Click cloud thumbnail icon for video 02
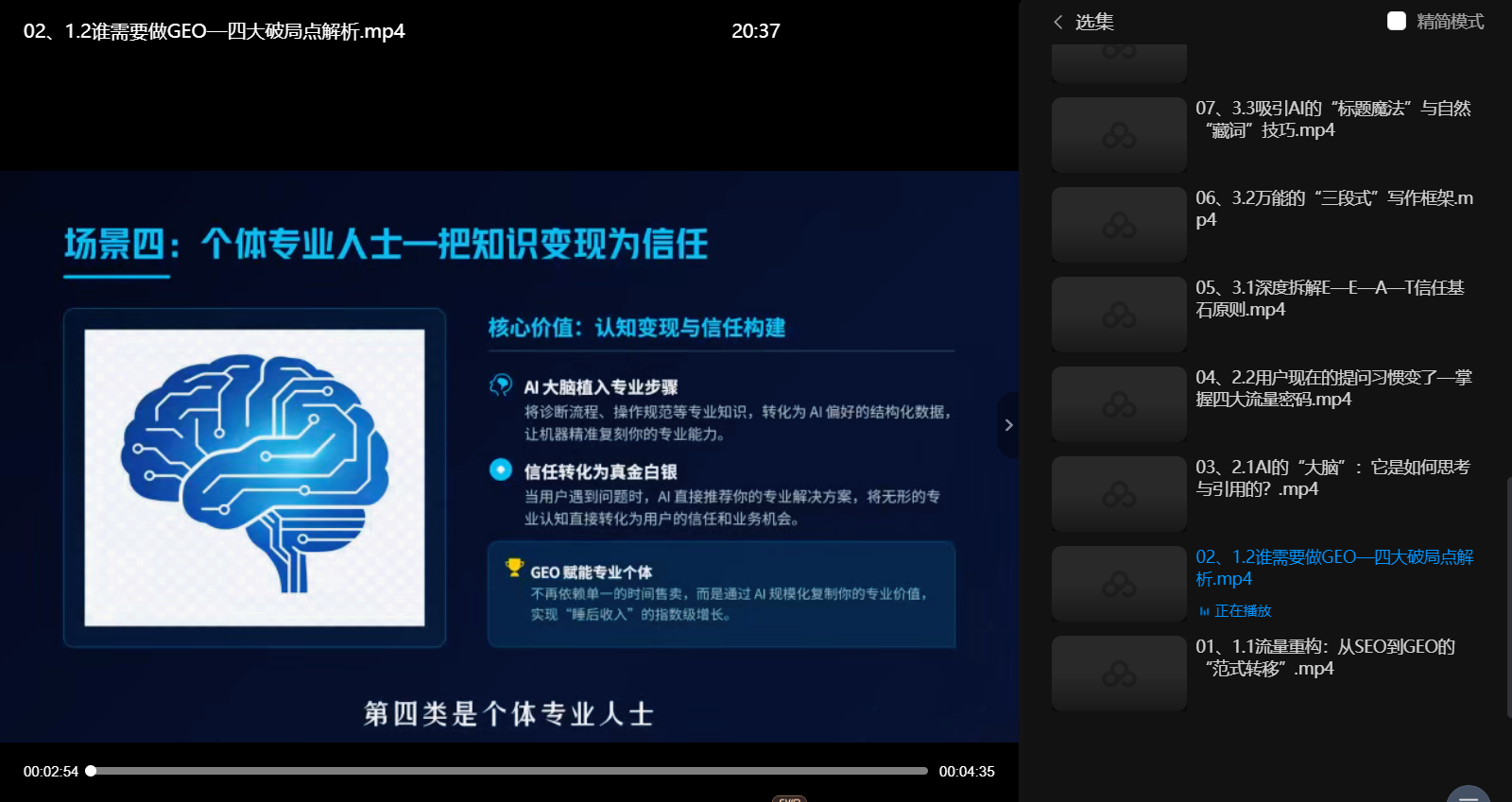The width and height of the screenshot is (1512, 802). pyautogui.click(x=1119, y=584)
